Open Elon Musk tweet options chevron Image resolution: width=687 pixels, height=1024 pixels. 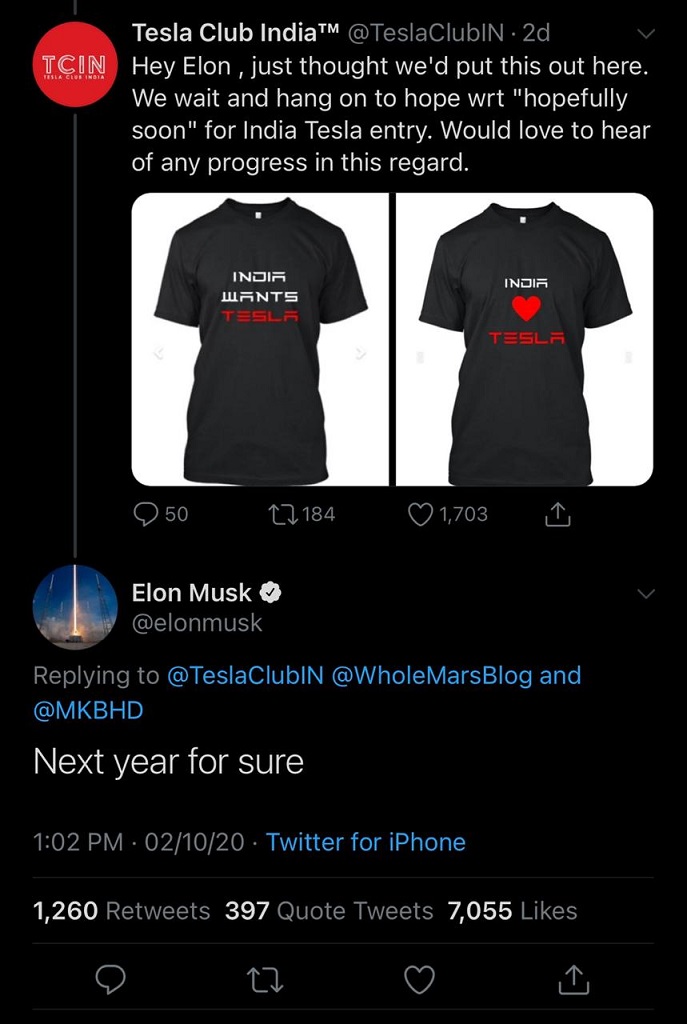[646, 594]
